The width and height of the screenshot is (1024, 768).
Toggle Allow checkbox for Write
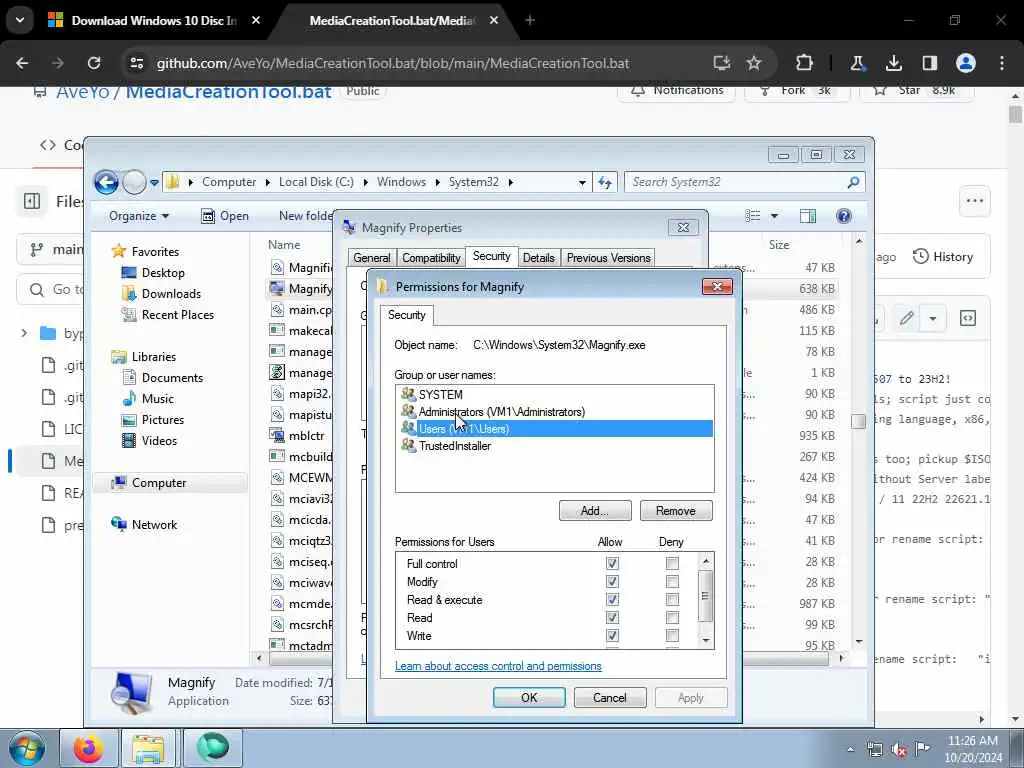(612, 635)
